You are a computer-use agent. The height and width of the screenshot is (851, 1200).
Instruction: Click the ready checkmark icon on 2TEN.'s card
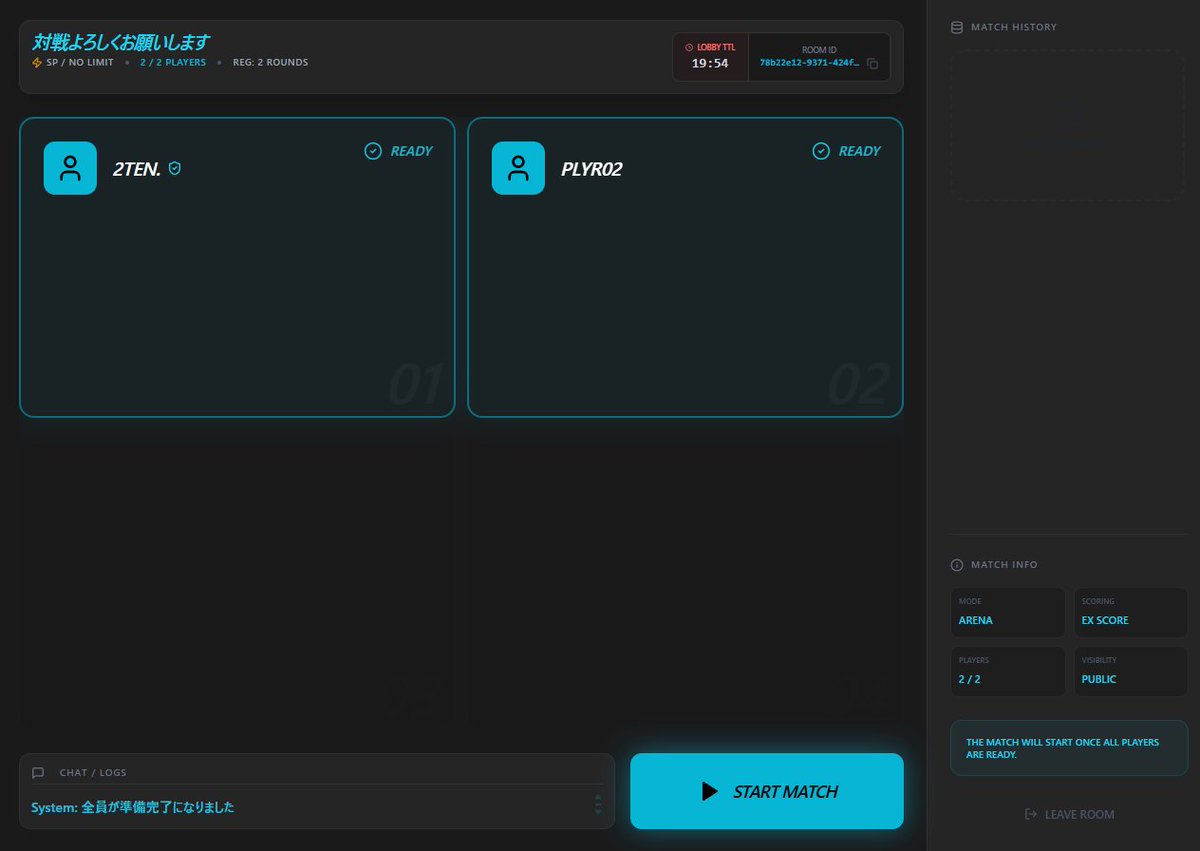373,151
